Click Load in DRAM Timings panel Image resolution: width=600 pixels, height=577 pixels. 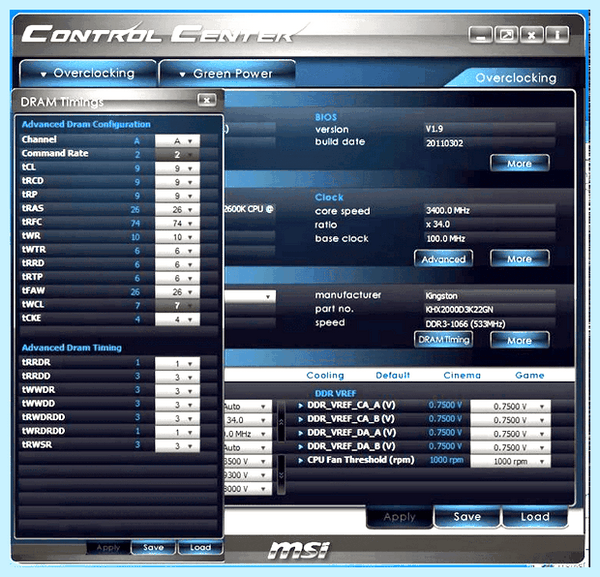pyautogui.click(x=201, y=548)
